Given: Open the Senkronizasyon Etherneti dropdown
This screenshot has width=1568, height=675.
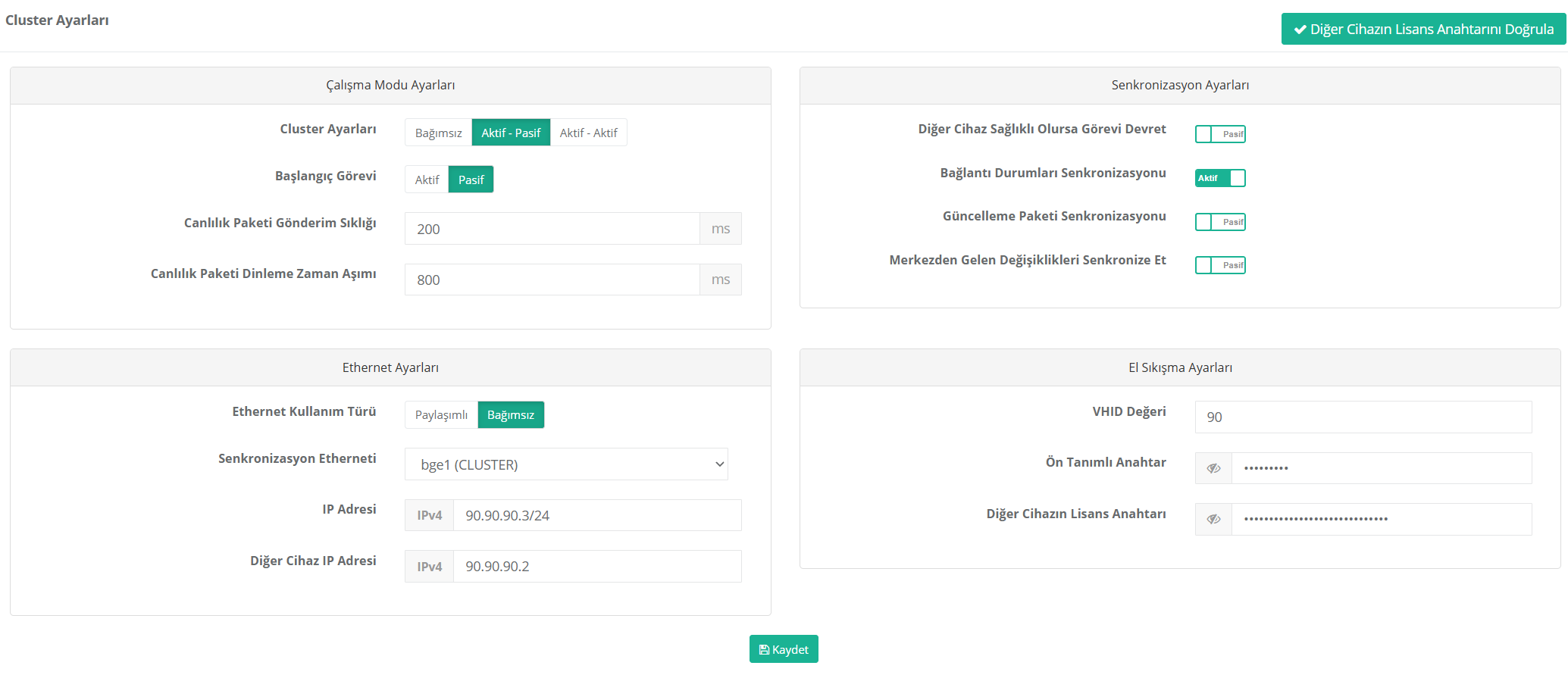Looking at the screenshot, I should tap(566, 464).
